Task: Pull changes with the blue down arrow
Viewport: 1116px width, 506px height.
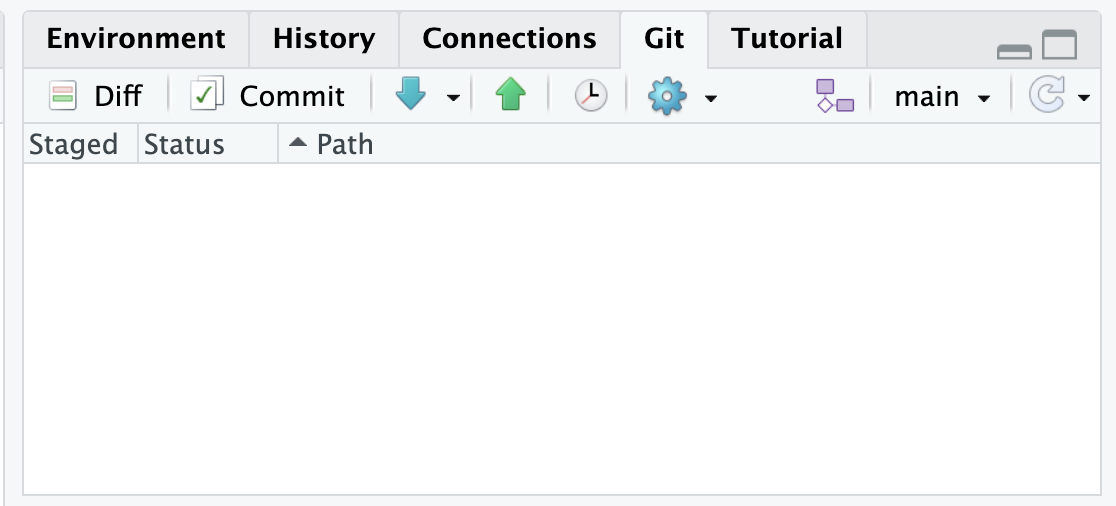Action: pos(411,96)
